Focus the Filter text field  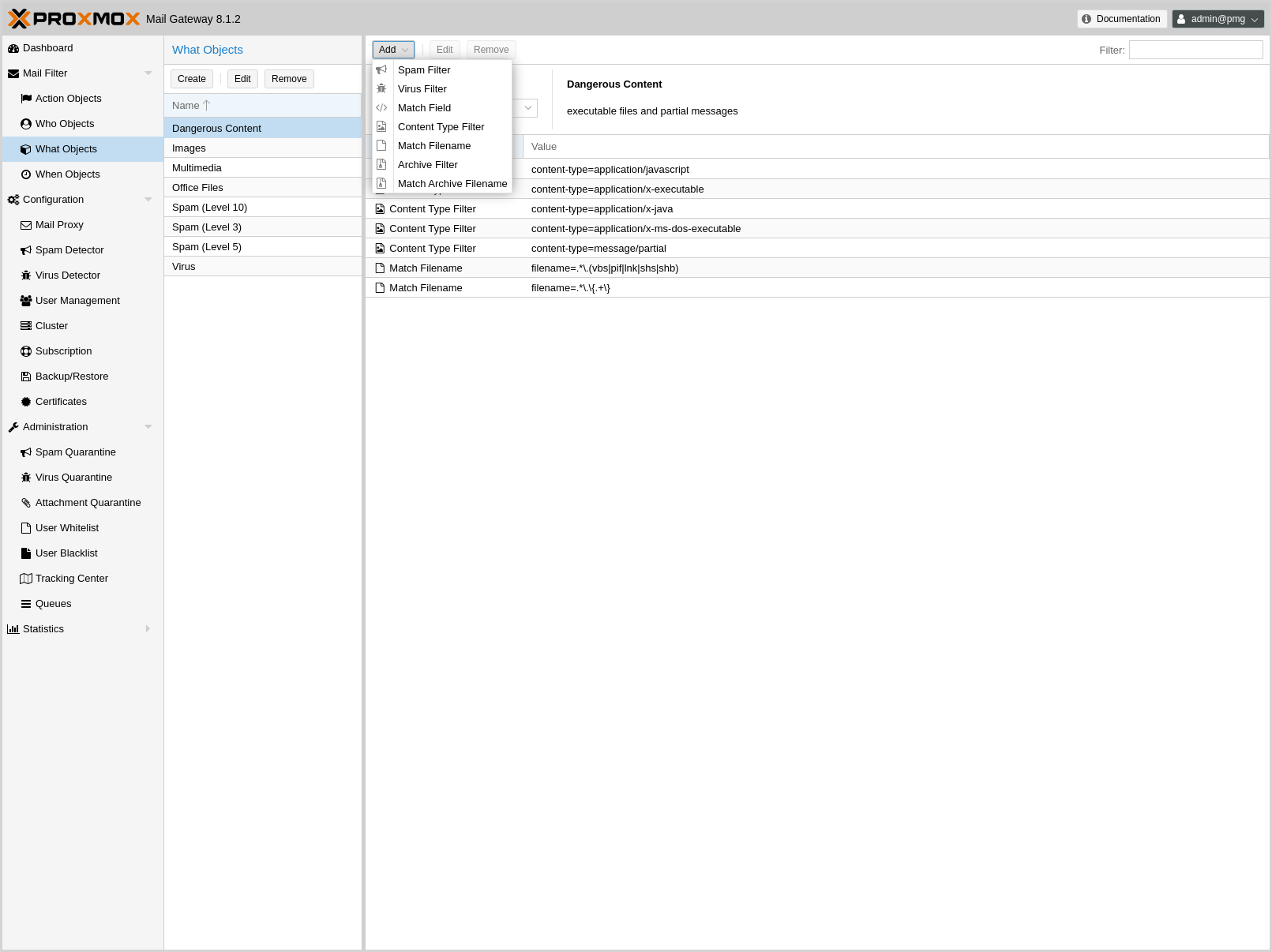(x=1195, y=50)
